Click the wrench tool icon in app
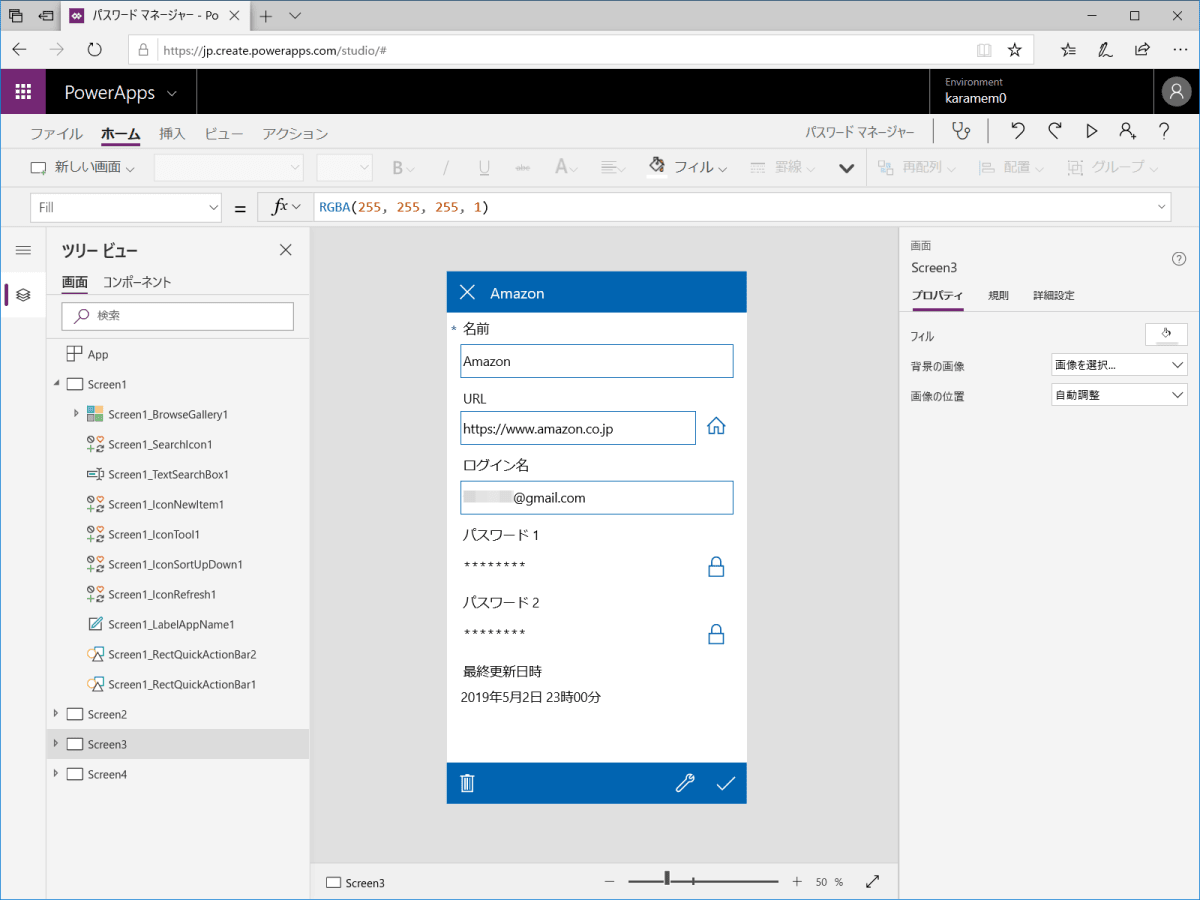This screenshot has height=900, width=1200. click(x=685, y=783)
